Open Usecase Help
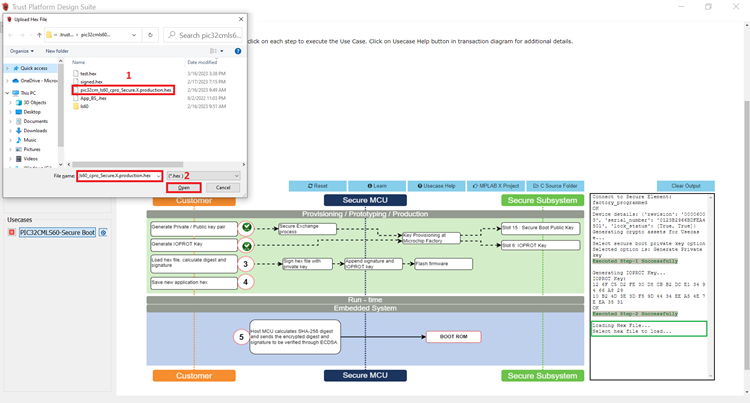Image resolution: width=750 pixels, height=403 pixels. click(x=436, y=186)
